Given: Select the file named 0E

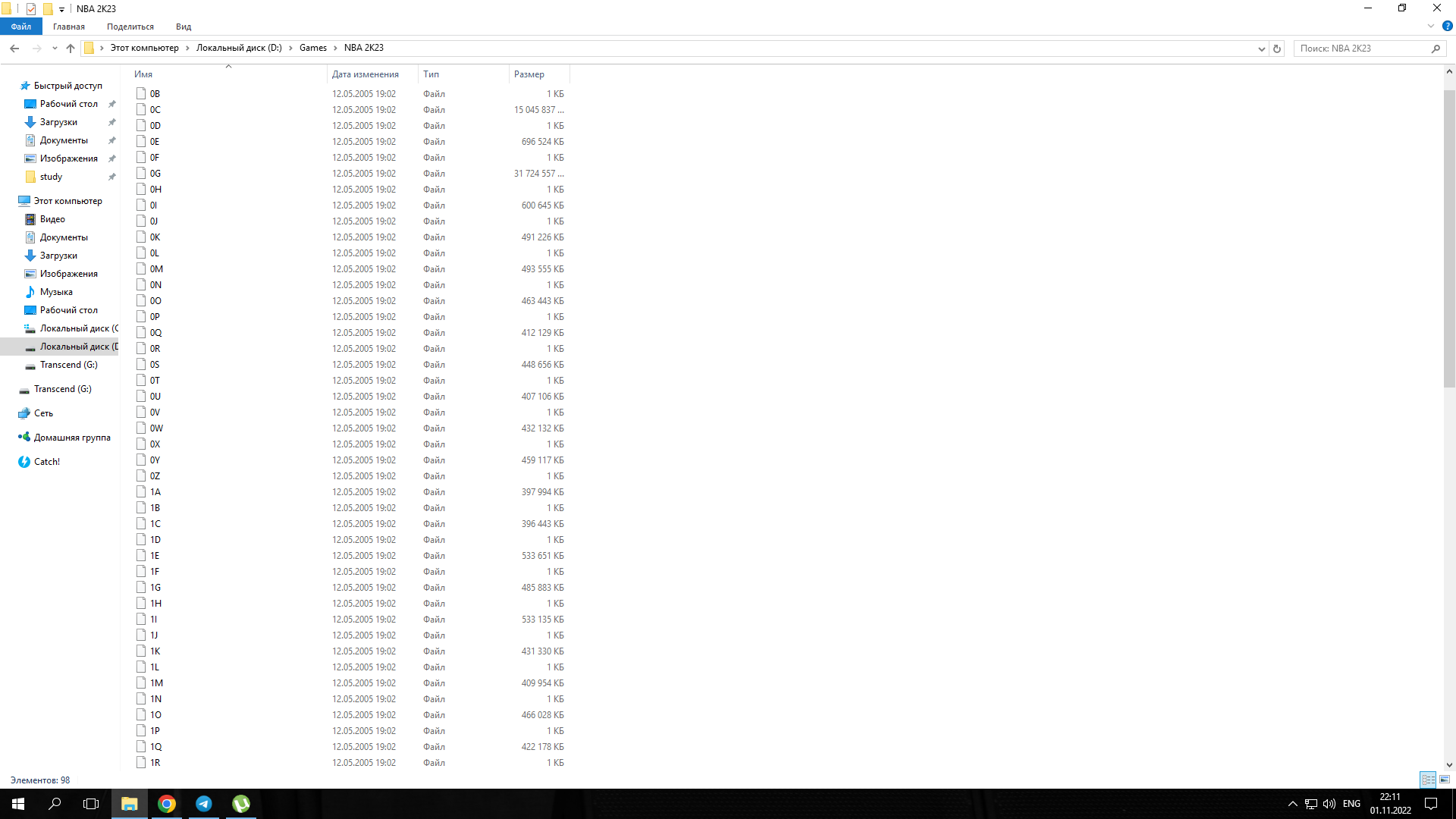Looking at the screenshot, I should pos(155,142).
